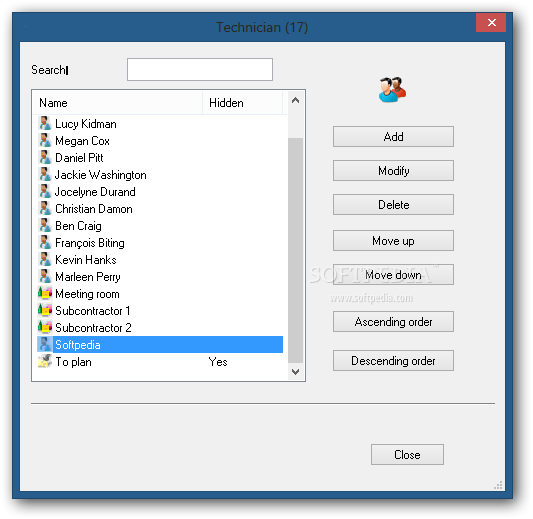
Task: Click the technician icon beside Lucy Kidman
Action: click(x=45, y=123)
